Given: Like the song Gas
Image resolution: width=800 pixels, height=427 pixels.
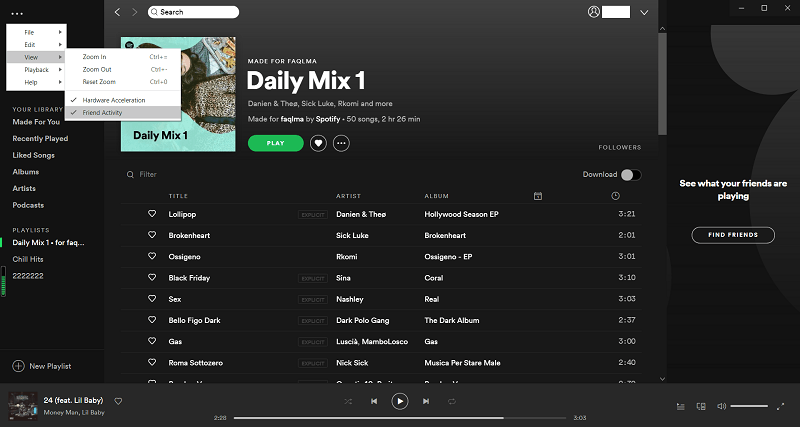Looking at the screenshot, I should (x=152, y=341).
